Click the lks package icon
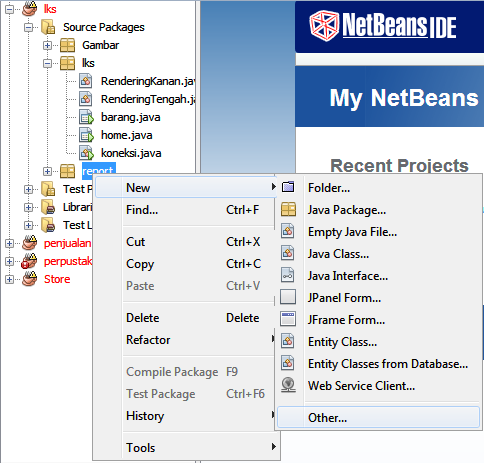484x463 pixels. [x=67, y=63]
